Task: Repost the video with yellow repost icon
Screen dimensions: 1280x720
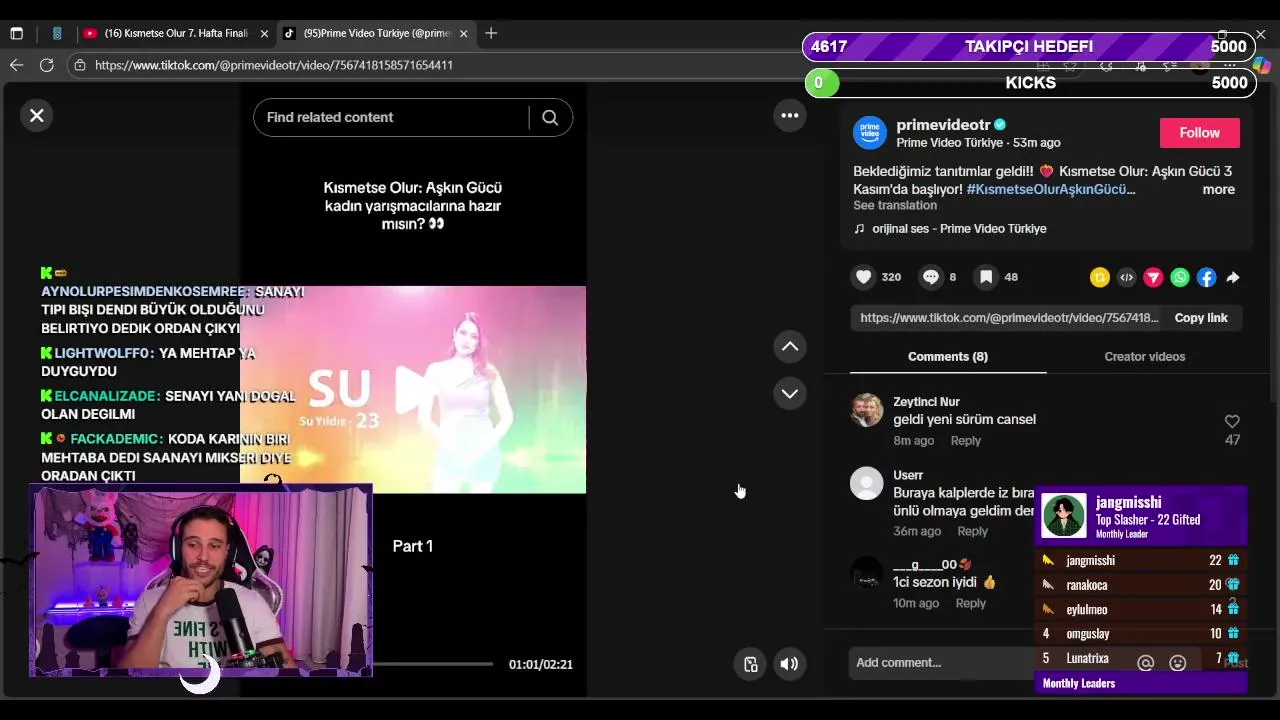Action: (x=1100, y=278)
